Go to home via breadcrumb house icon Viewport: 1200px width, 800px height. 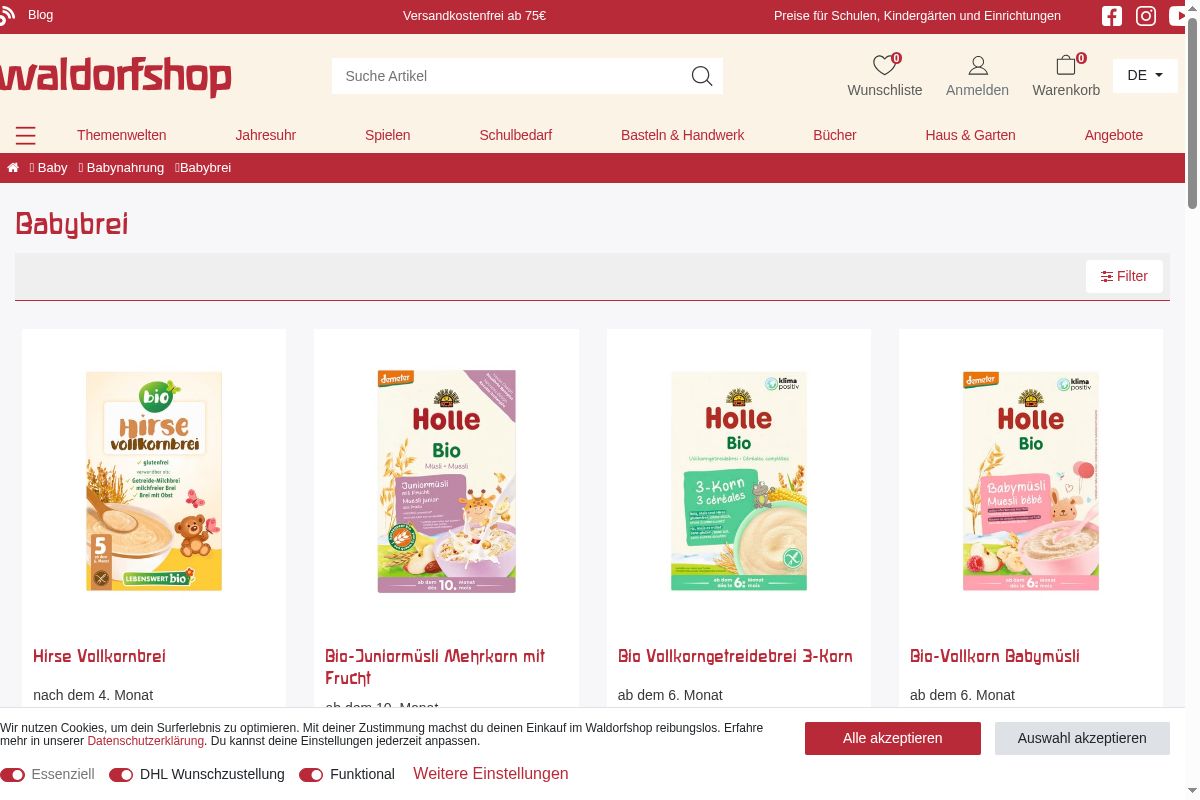coord(13,167)
